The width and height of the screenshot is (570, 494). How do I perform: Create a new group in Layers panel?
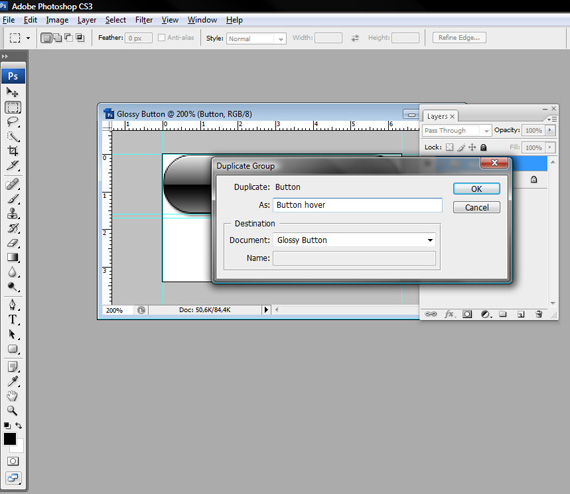click(503, 314)
